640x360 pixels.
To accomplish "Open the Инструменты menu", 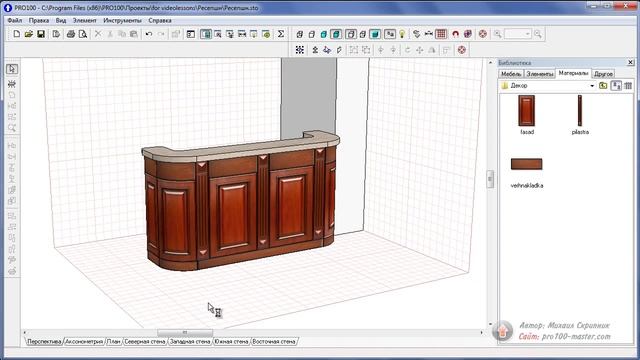I will [x=122, y=20].
